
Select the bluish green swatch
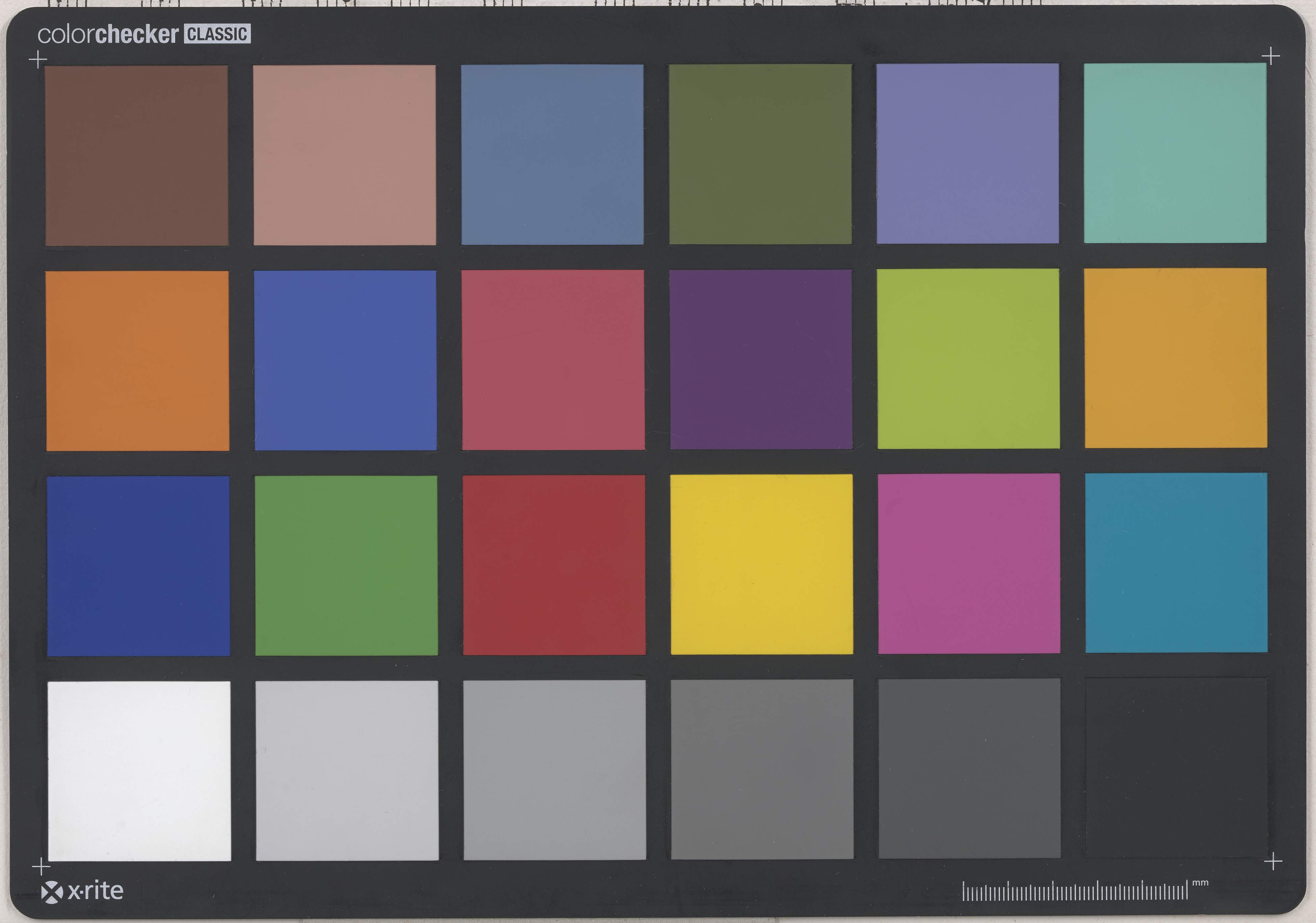tap(1175, 153)
